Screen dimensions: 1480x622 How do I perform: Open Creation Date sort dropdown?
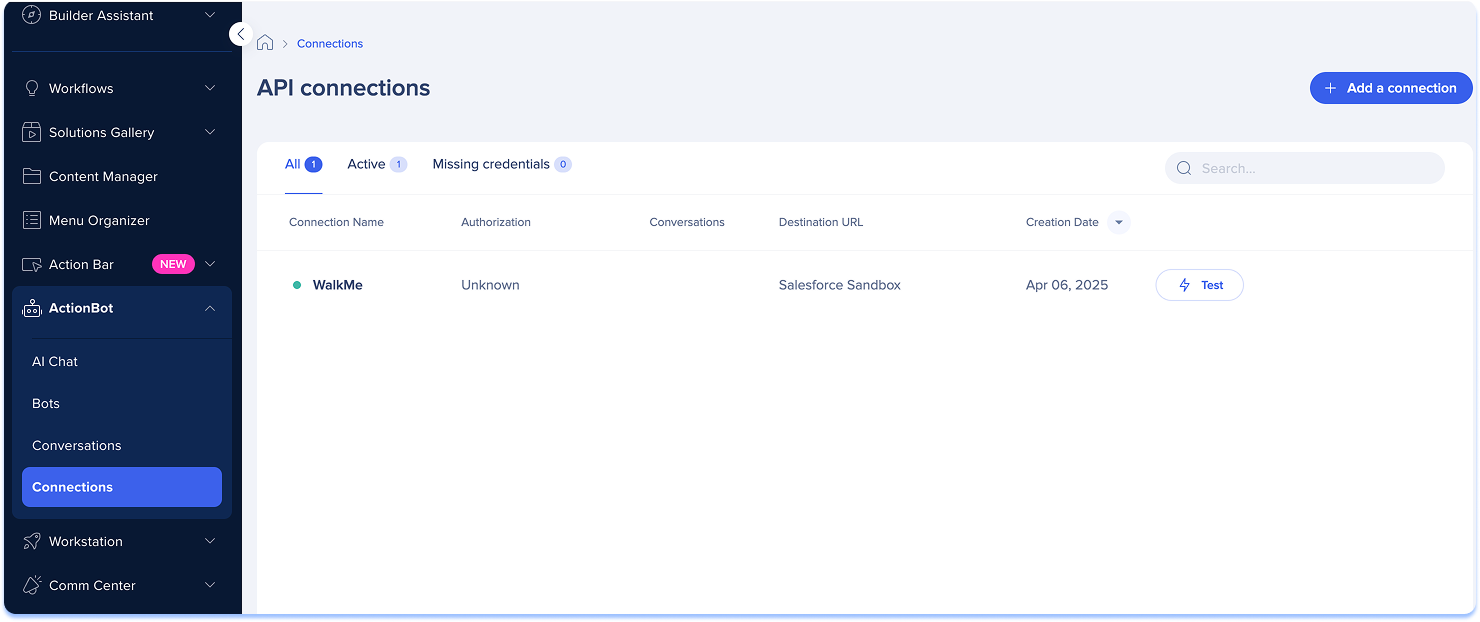pos(1119,222)
